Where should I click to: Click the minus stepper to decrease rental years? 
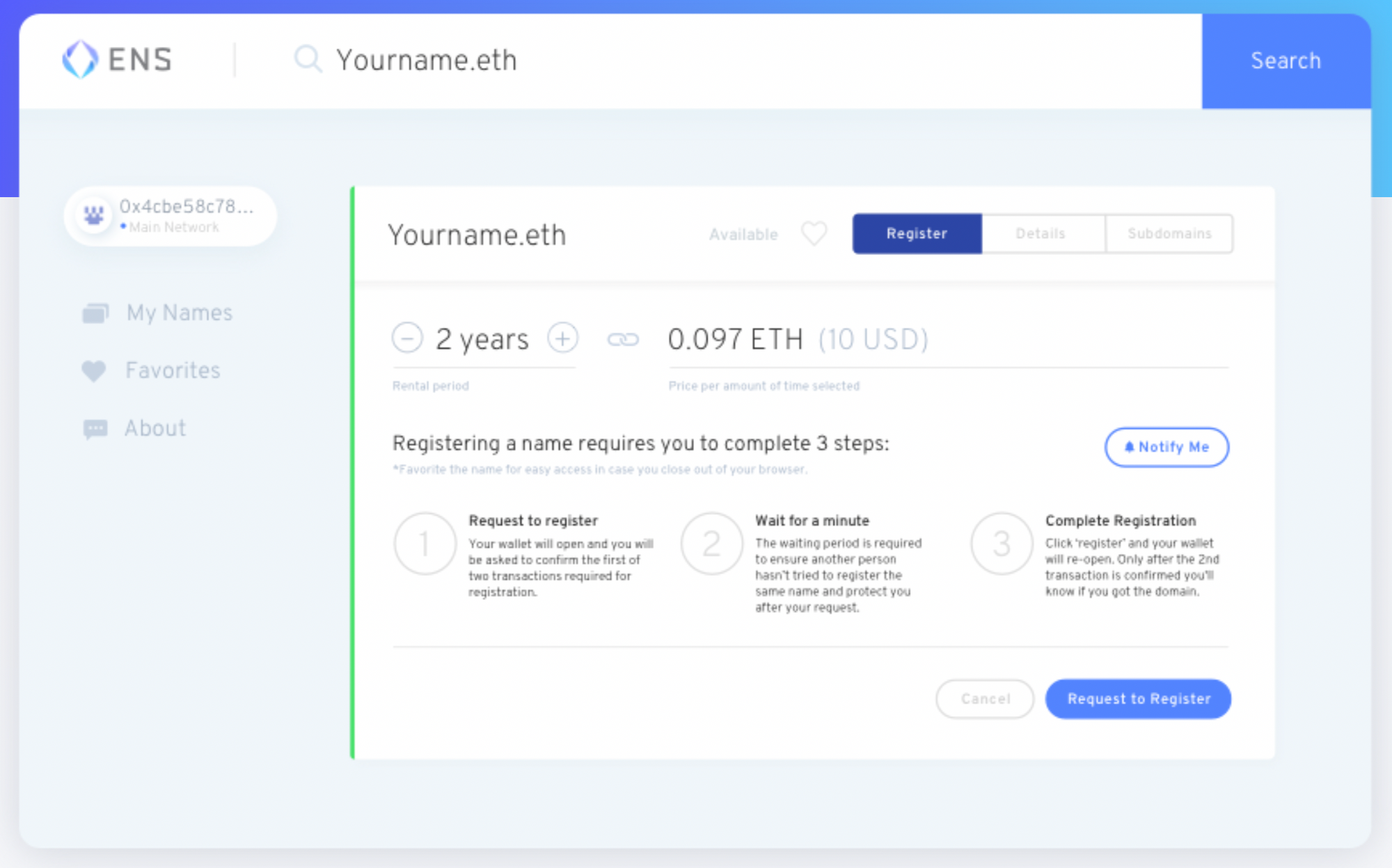[407, 337]
